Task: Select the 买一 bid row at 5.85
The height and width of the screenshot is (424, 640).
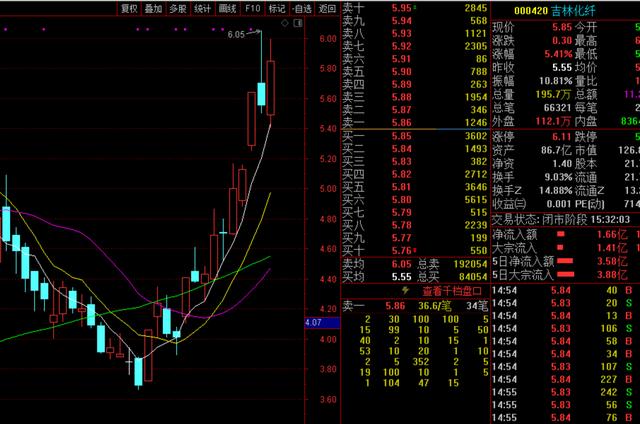Action: coord(415,137)
